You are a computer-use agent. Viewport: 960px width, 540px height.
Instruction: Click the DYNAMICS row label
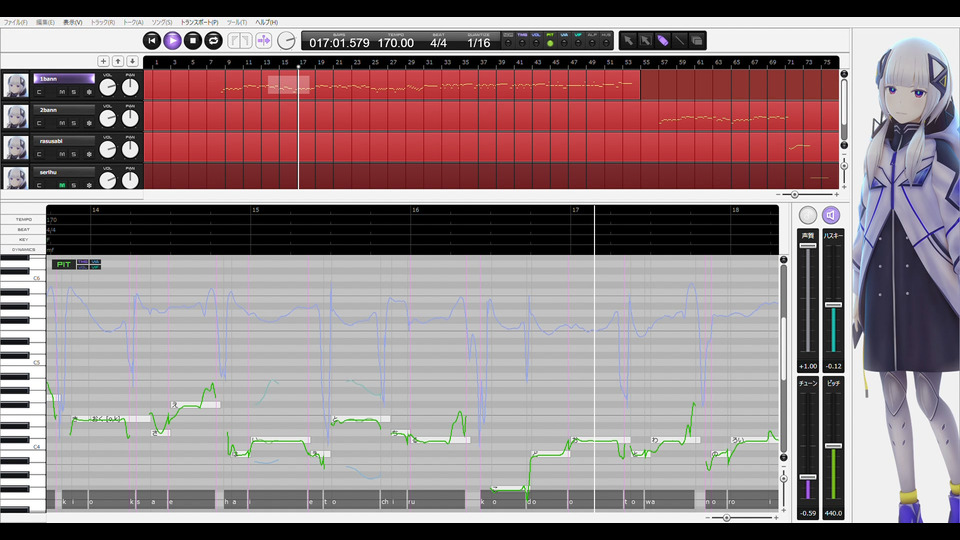[x=24, y=250]
